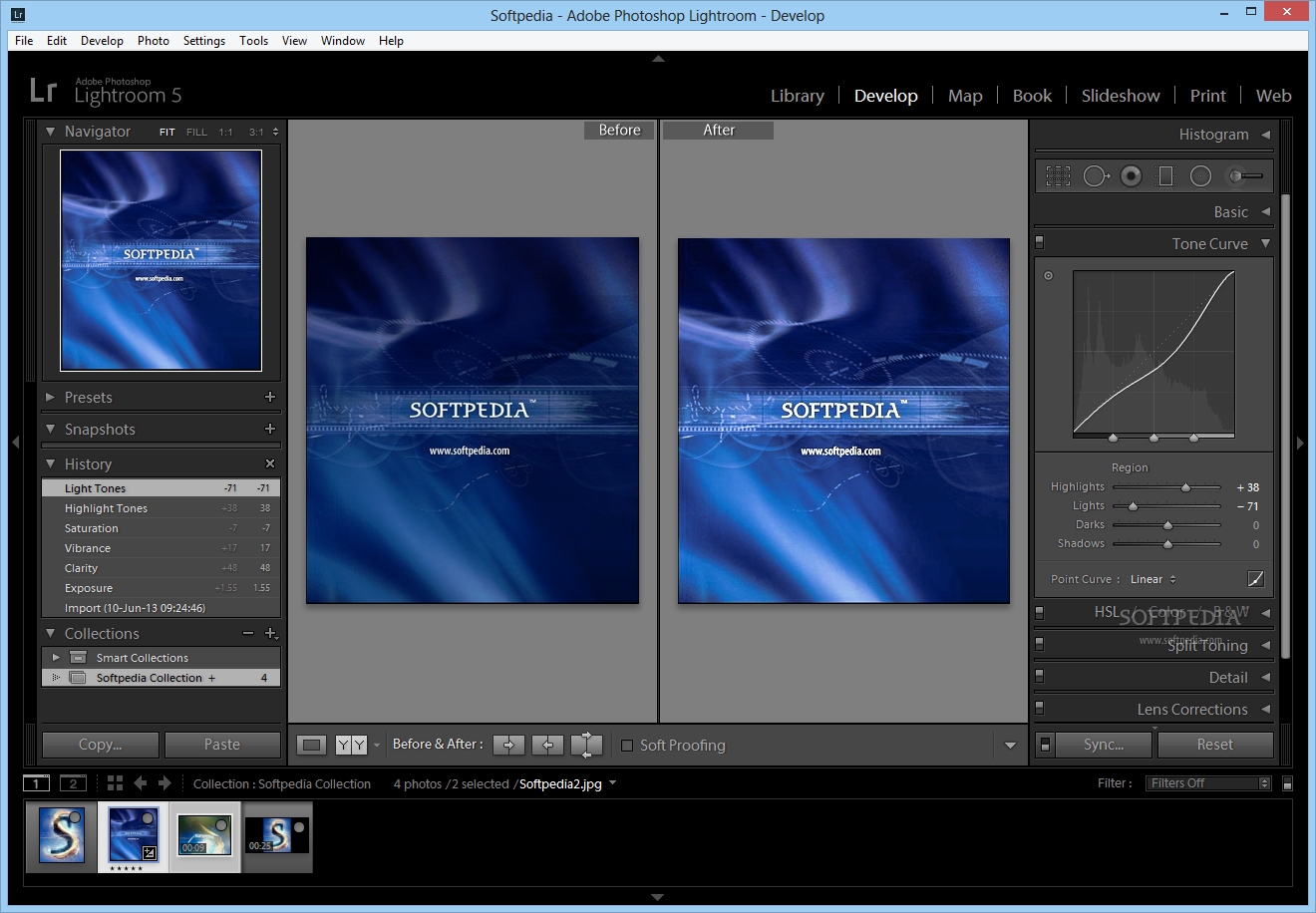Enable the Soft Proofing checkbox
Image resolution: width=1316 pixels, height=913 pixels.
click(x=627, y=746)
